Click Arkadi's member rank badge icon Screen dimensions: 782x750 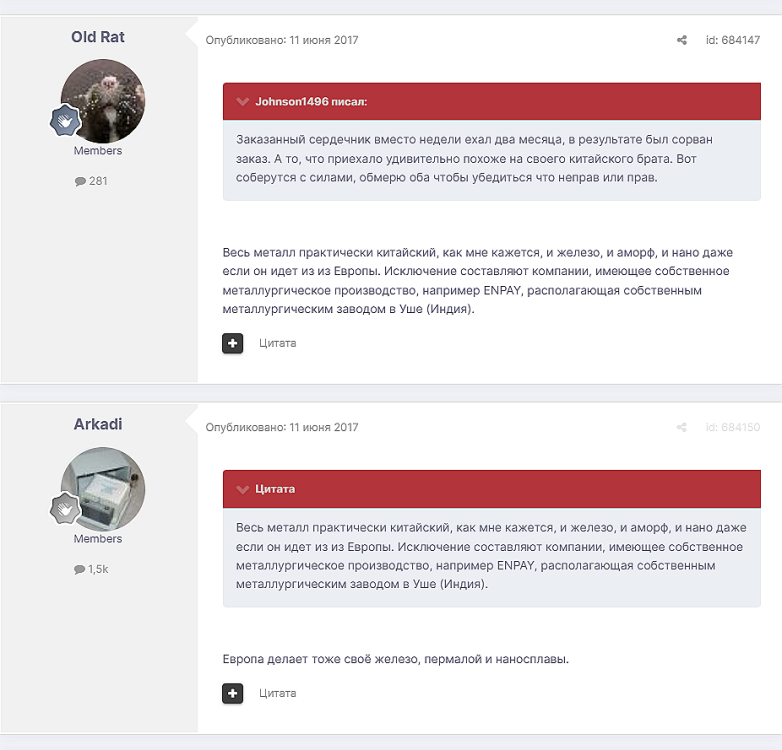click(x=65, y=509)
